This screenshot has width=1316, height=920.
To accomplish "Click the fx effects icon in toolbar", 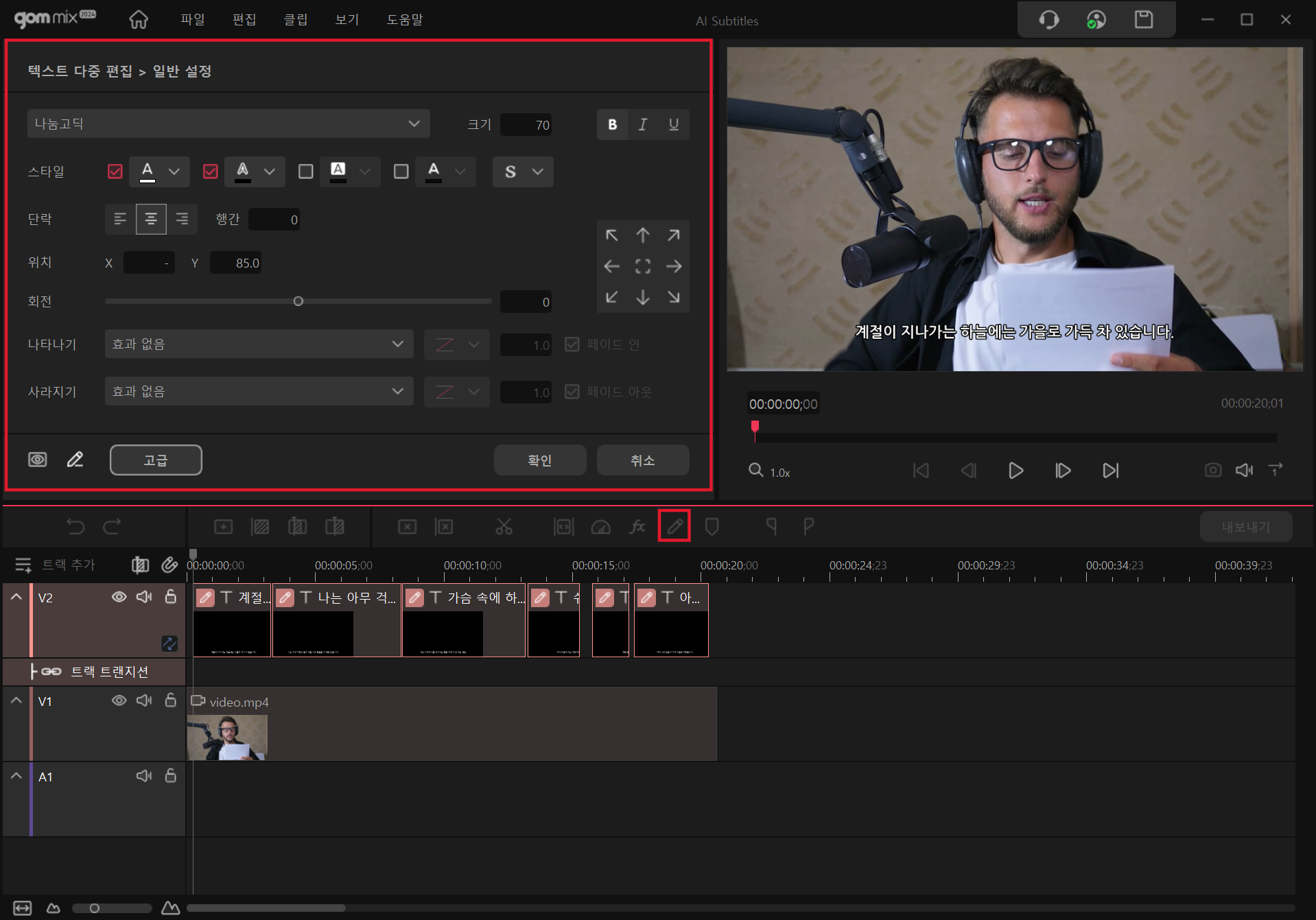I will point(637,526).
